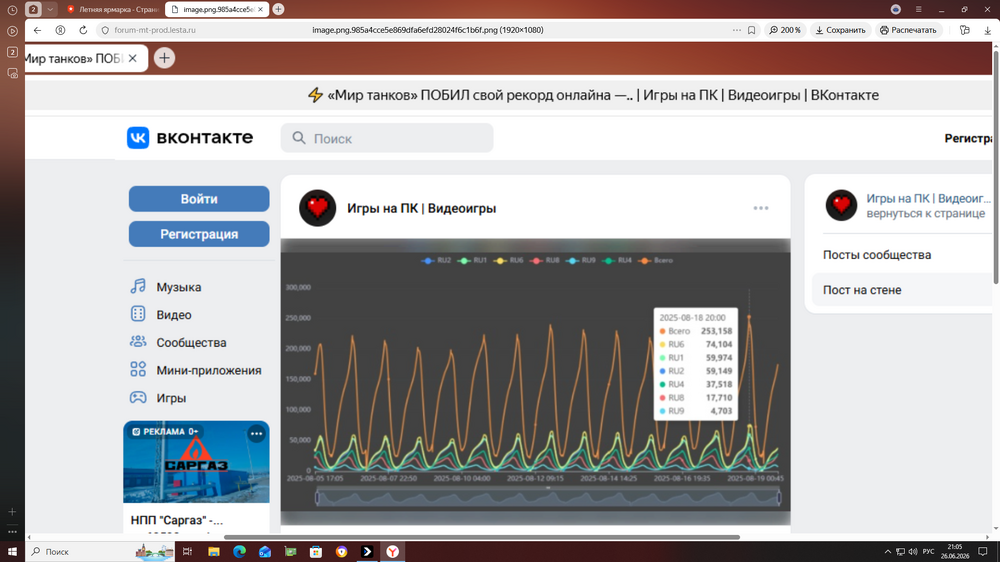Open the browser downloads panel
The image size is (1000, 562).
[x=987, y=30]
